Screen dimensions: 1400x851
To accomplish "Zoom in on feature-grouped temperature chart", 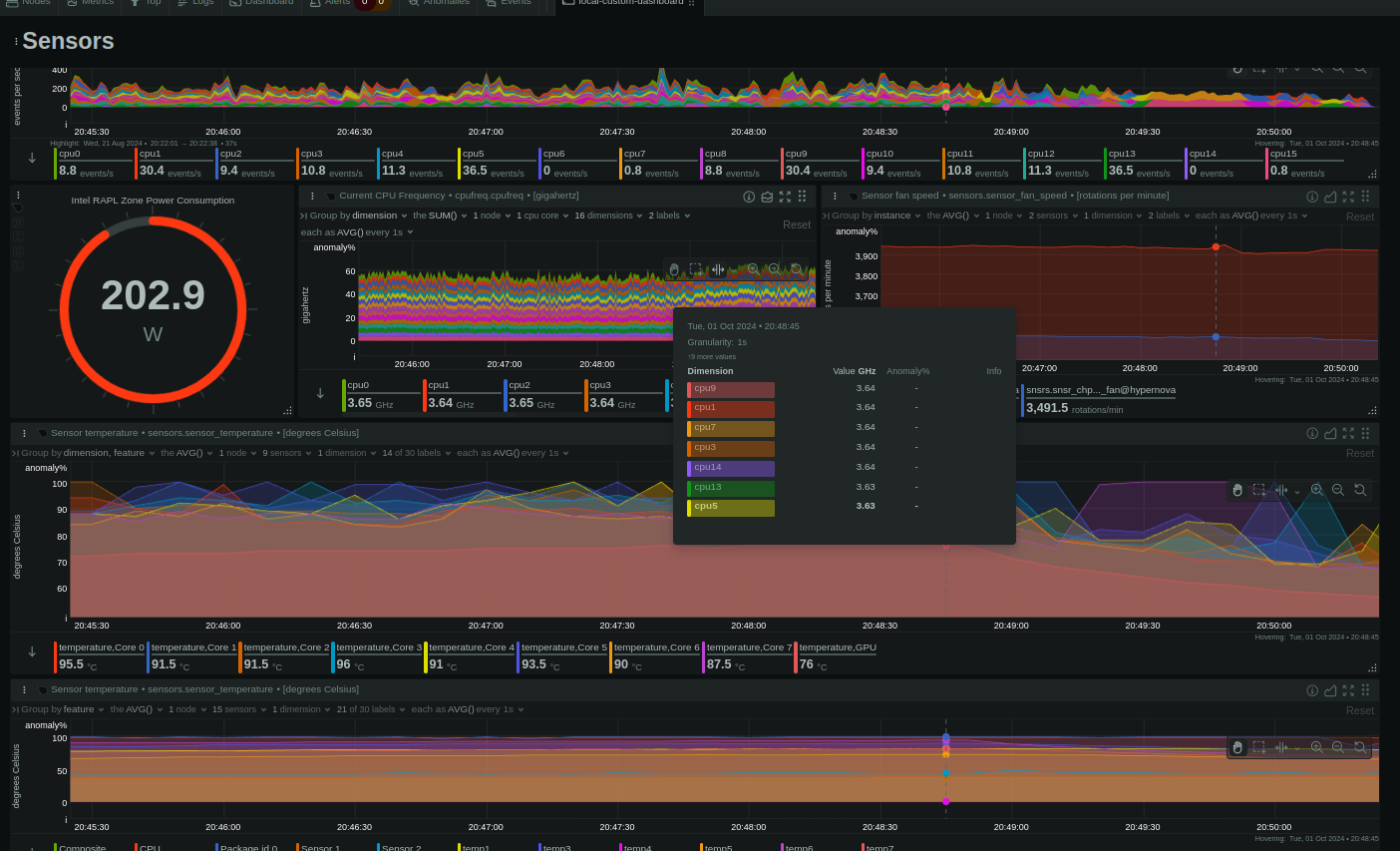I will [1317, 747].
